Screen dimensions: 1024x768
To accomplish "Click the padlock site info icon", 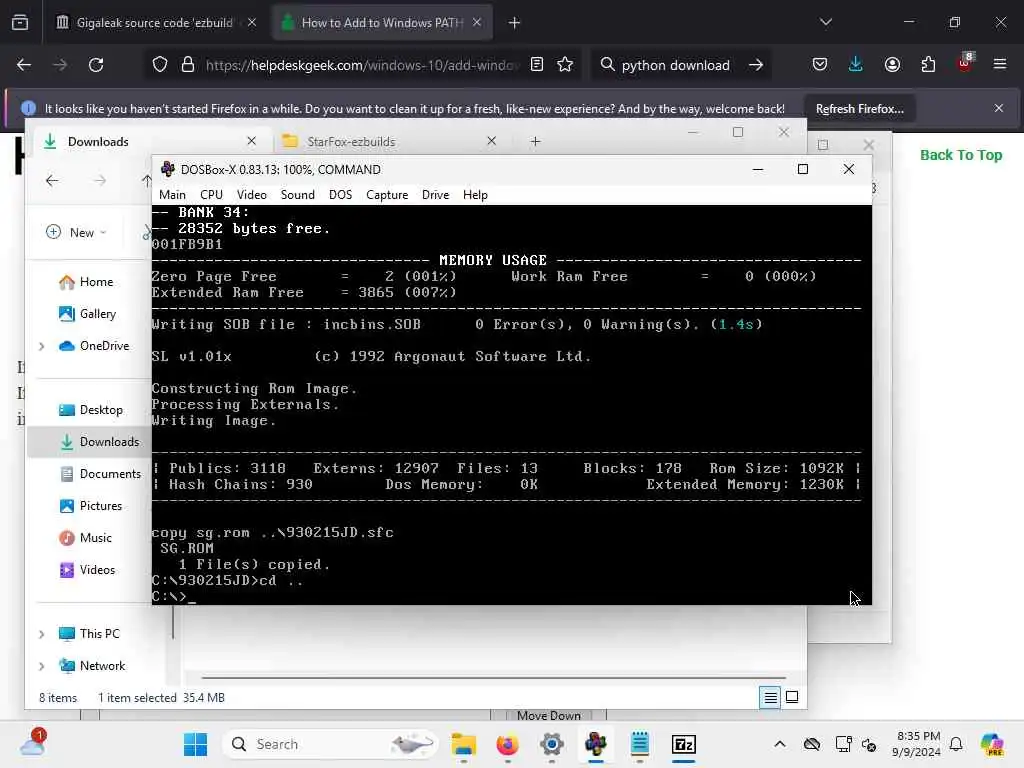I will pyautogui.click(x=188, y=65).
